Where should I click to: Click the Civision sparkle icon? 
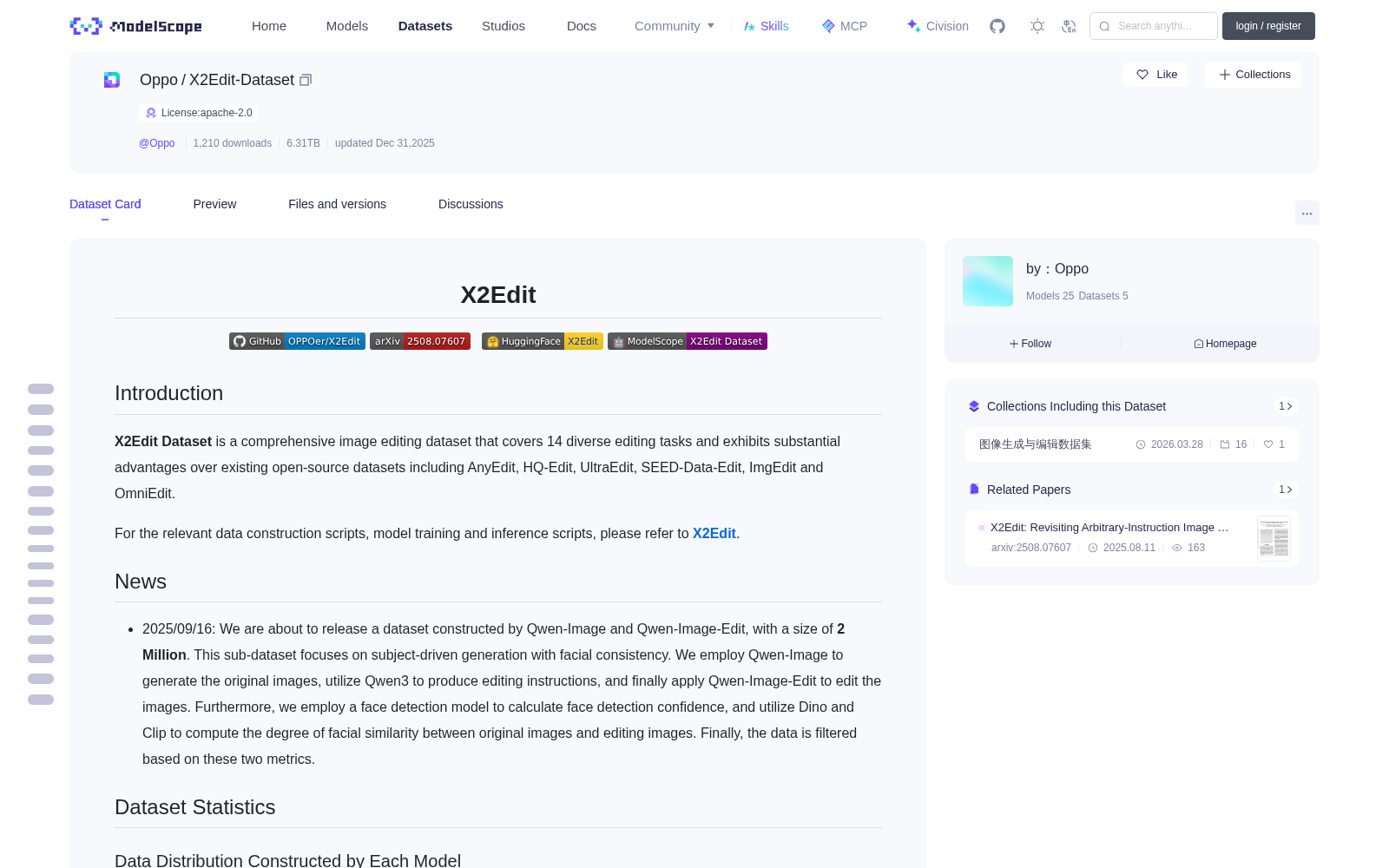[913, 26]
